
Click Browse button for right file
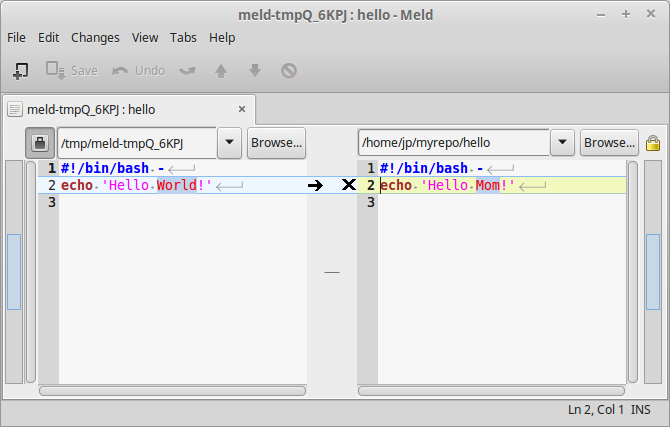coord(609,142)
